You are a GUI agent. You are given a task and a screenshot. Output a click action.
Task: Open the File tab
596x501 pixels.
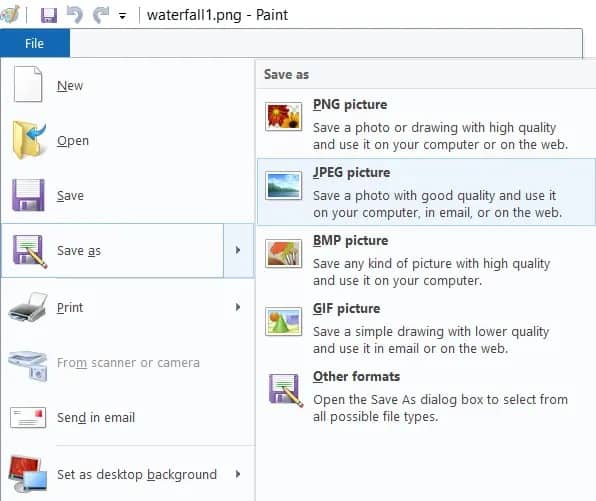pyautogui.click(x=35, y=43)
